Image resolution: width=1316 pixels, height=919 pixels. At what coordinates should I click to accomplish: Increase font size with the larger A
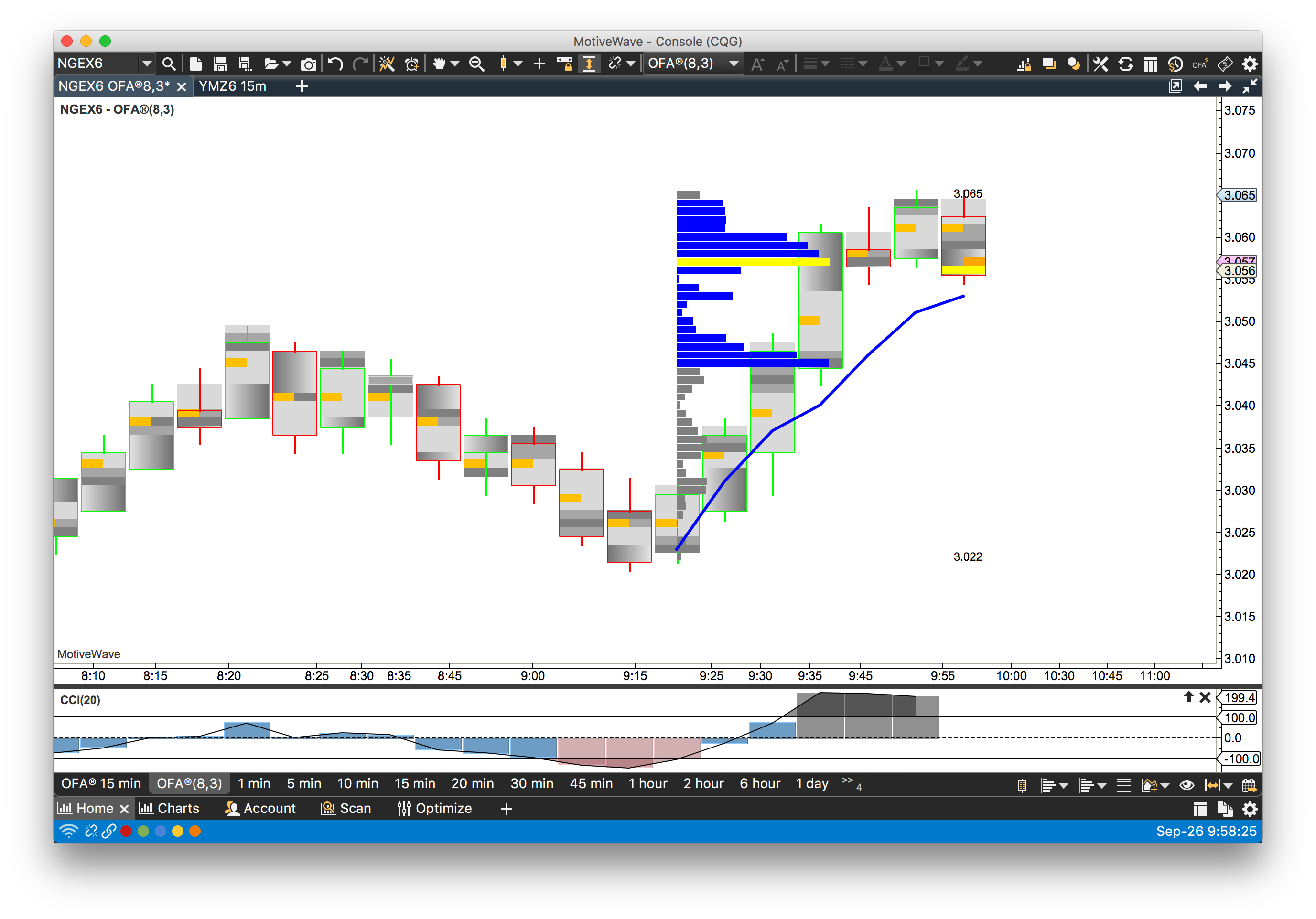click(x=758, y=64)
